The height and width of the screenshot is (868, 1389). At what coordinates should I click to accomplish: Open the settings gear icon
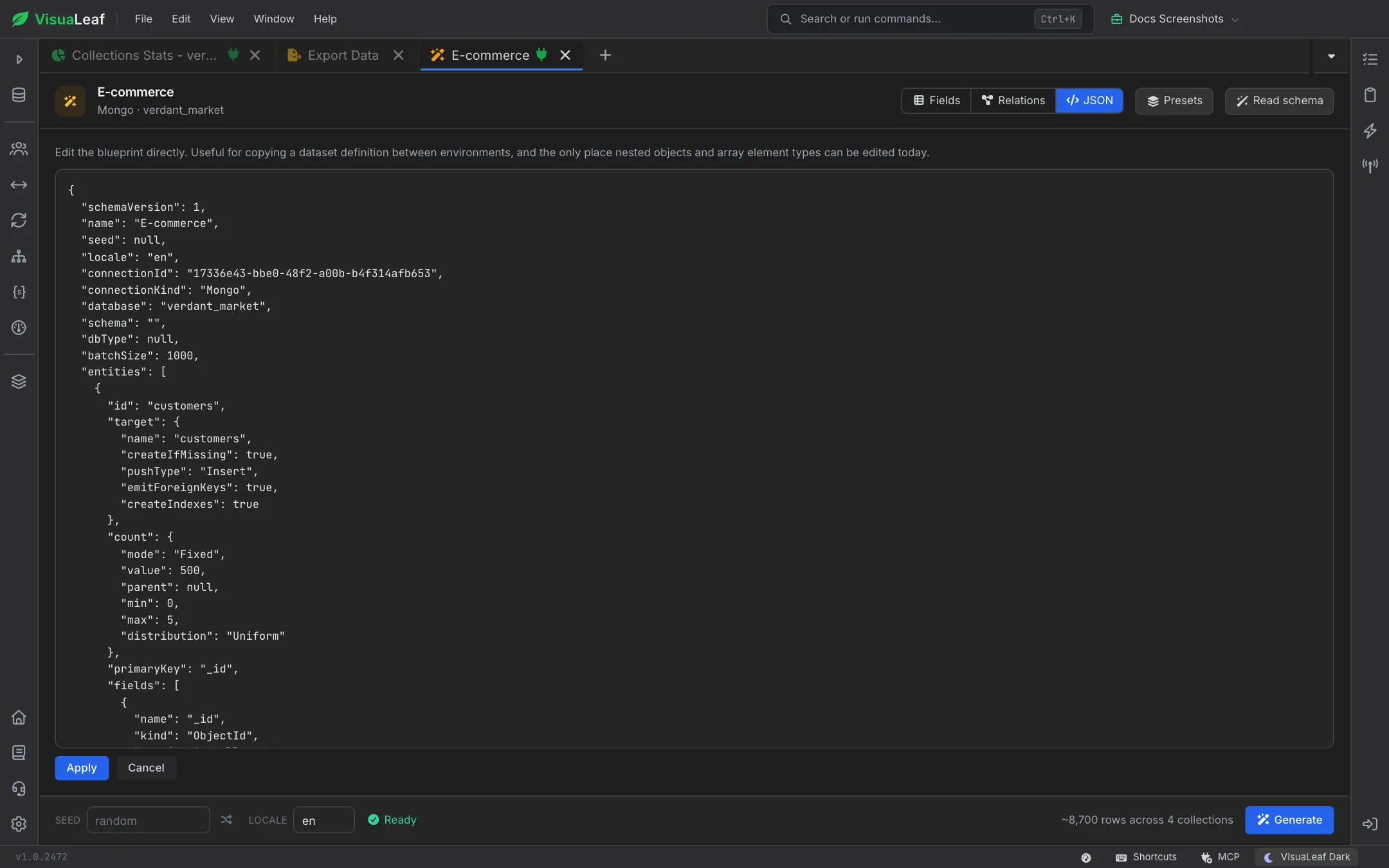[x=19, y=824]
